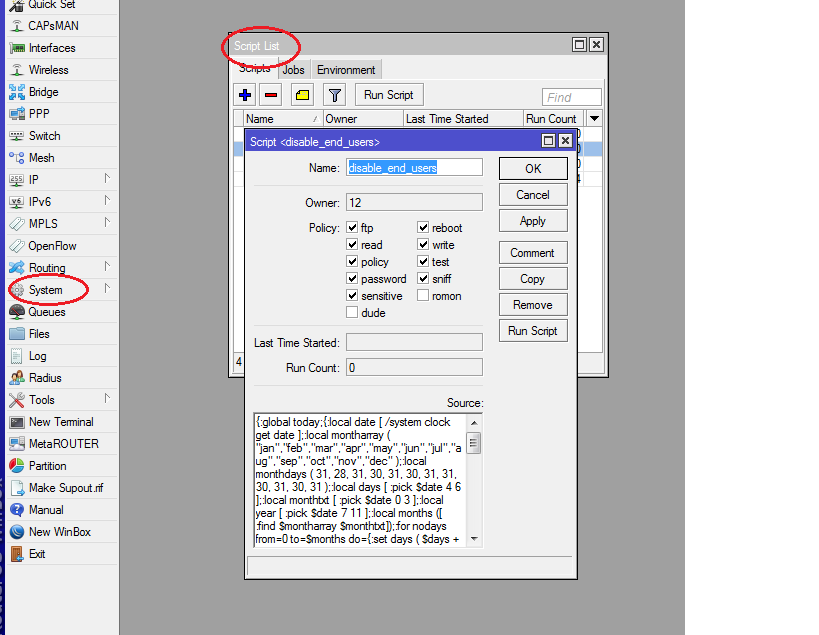Switch to the Environment tab
The width and height of the screenshot is (819, 635).
tap(346, 70)
